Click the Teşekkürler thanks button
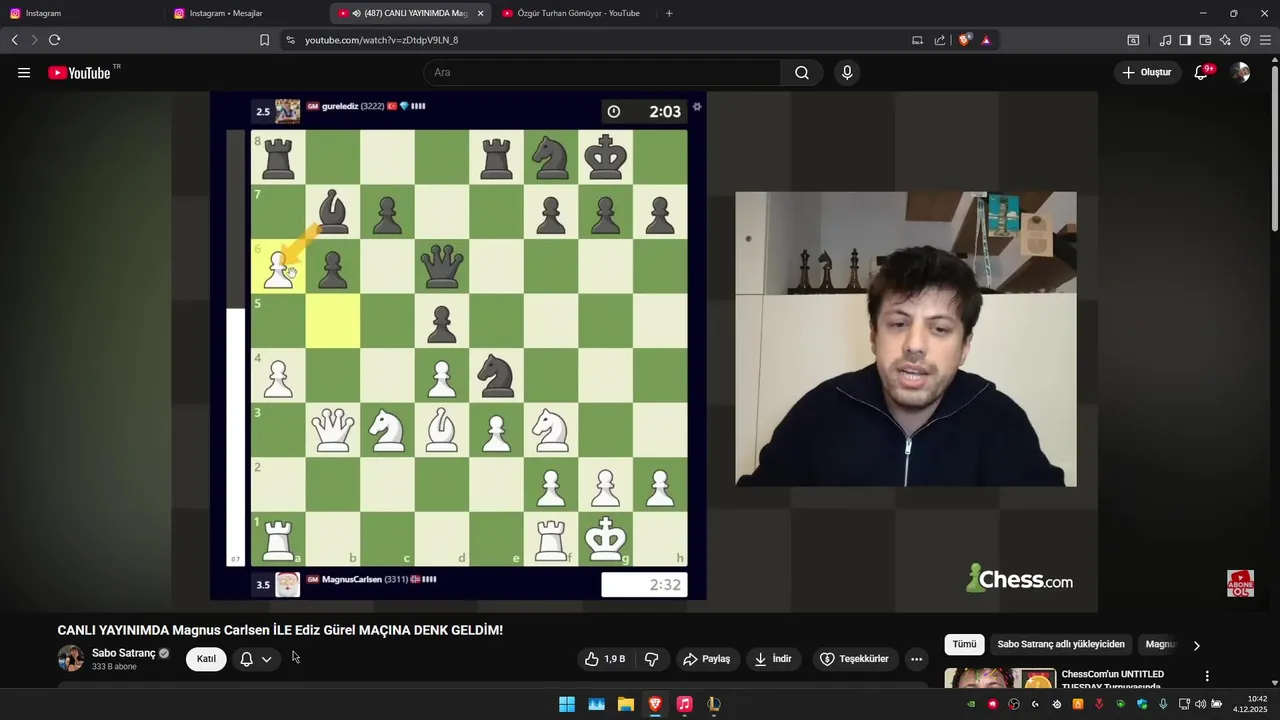 point(855,659)
